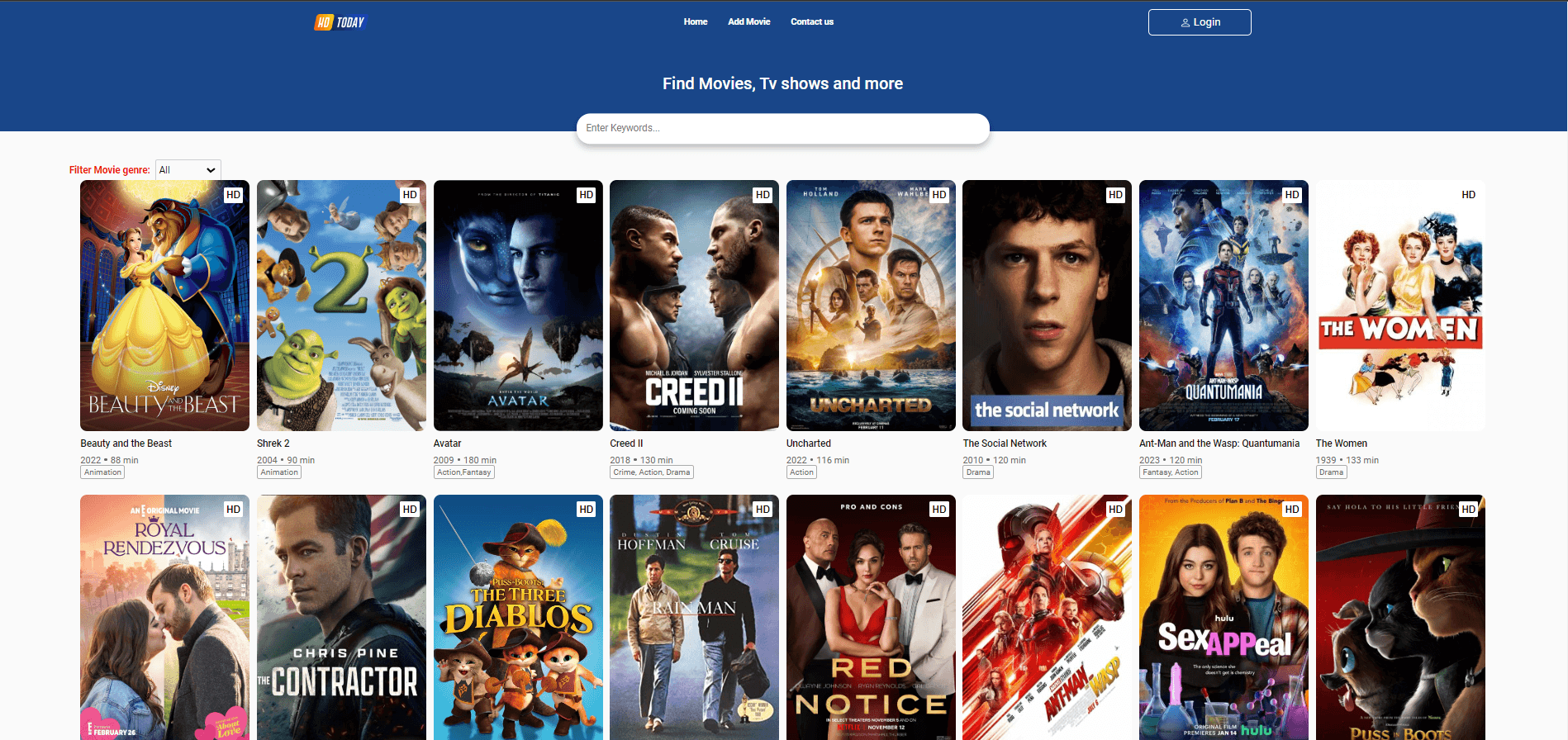
Task: Open the Red Notice poster
Action: pyautogui.click(x=871, y=617)
